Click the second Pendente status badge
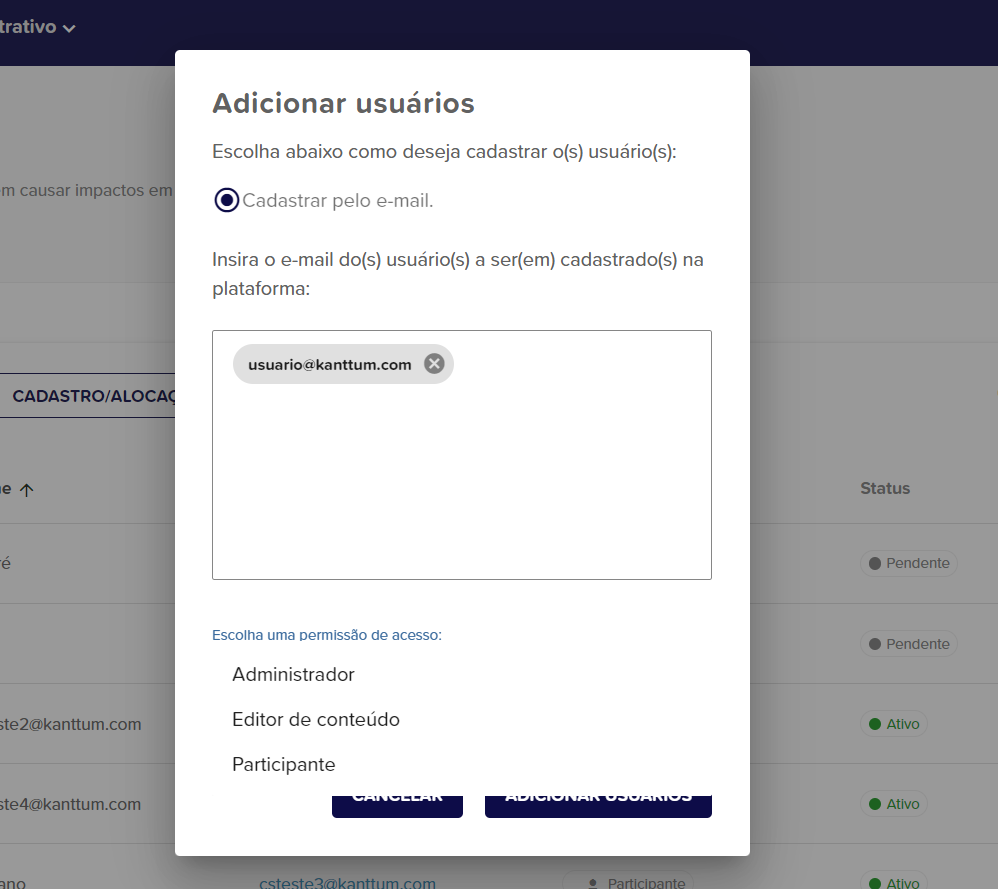Image resolution: width=998 pixels, height=889 pixels. (x=909, y=644)
